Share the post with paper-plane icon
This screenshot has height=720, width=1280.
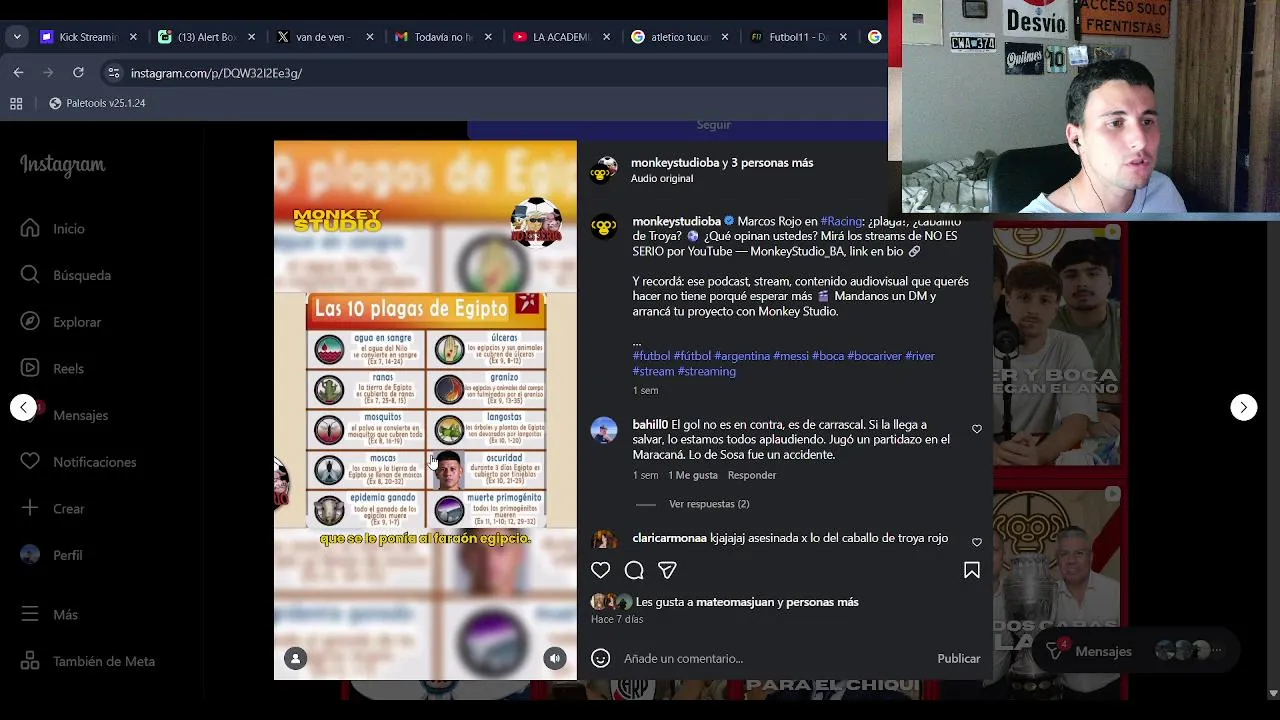(x=667, y=570)
